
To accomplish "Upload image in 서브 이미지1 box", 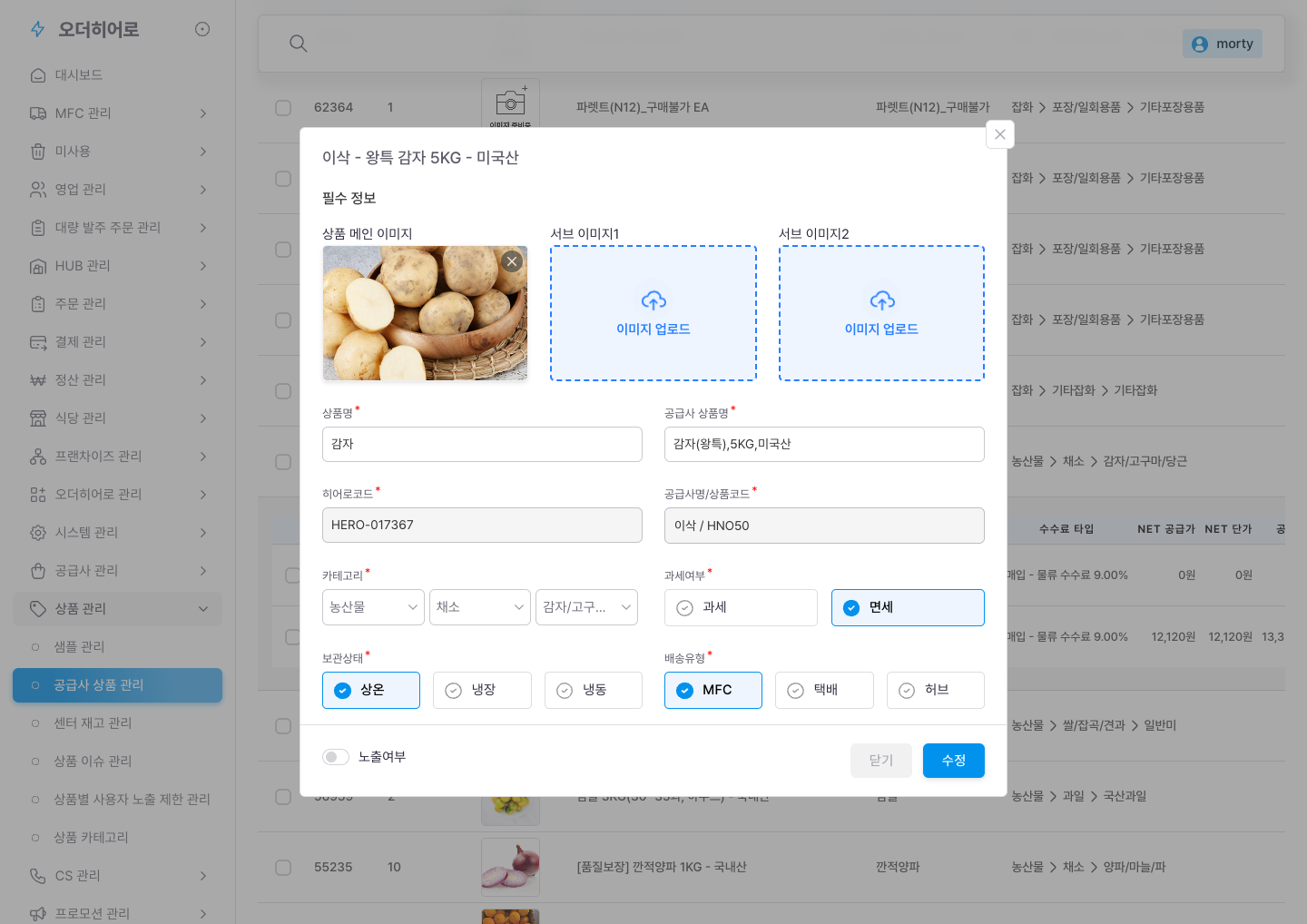I will (x=653, y=313).
